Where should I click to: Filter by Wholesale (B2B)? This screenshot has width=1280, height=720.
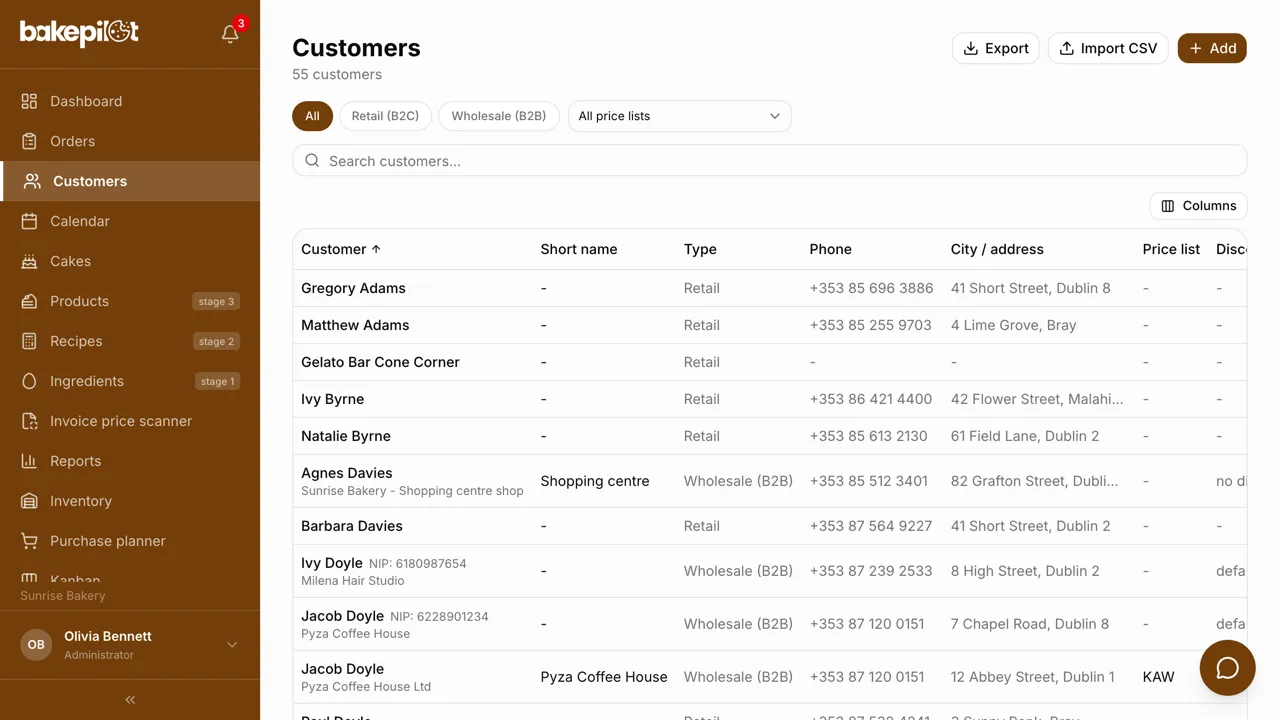[x=499, y=116]
